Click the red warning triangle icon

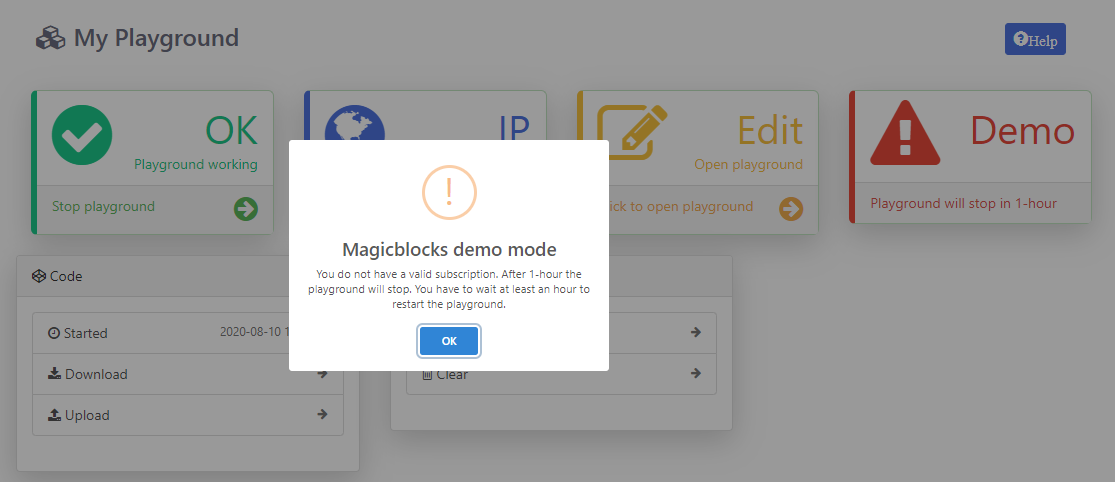[x=905, y=133]
